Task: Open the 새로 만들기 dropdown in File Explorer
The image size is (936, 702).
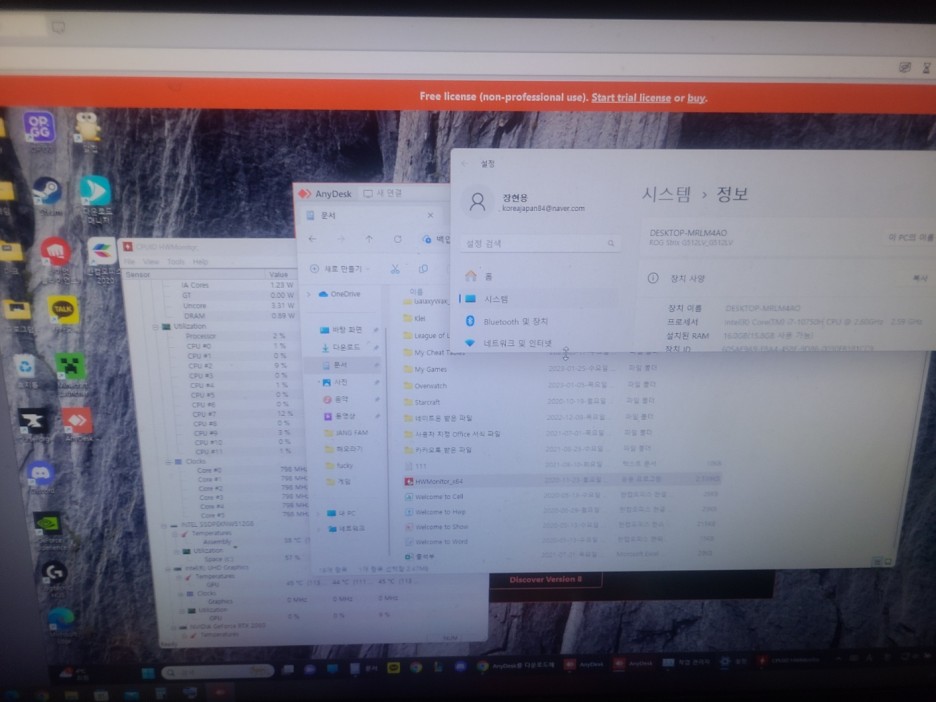Action: coord(340,269)
